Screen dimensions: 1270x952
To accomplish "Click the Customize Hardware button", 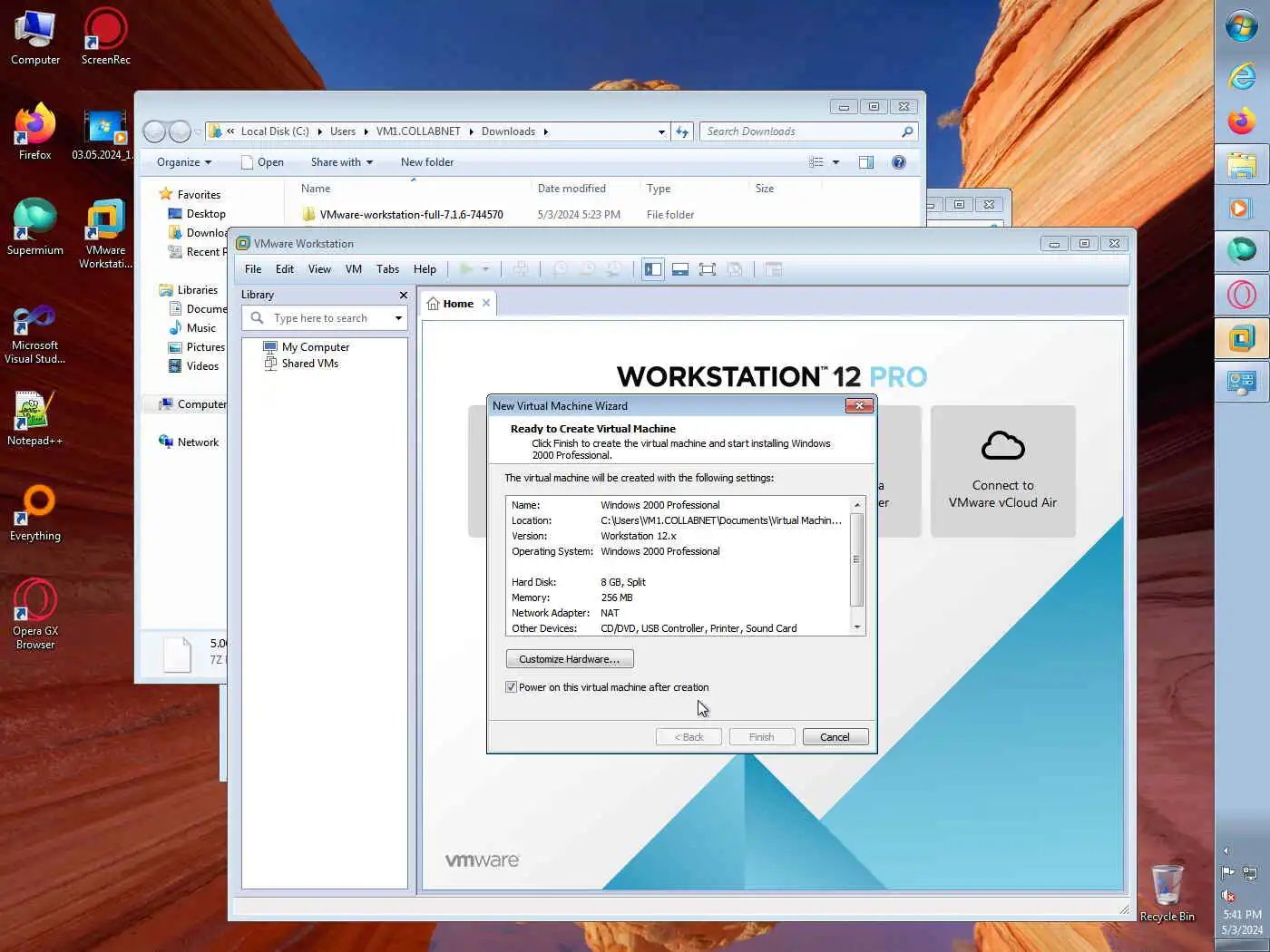I will (x=570, y=659).
